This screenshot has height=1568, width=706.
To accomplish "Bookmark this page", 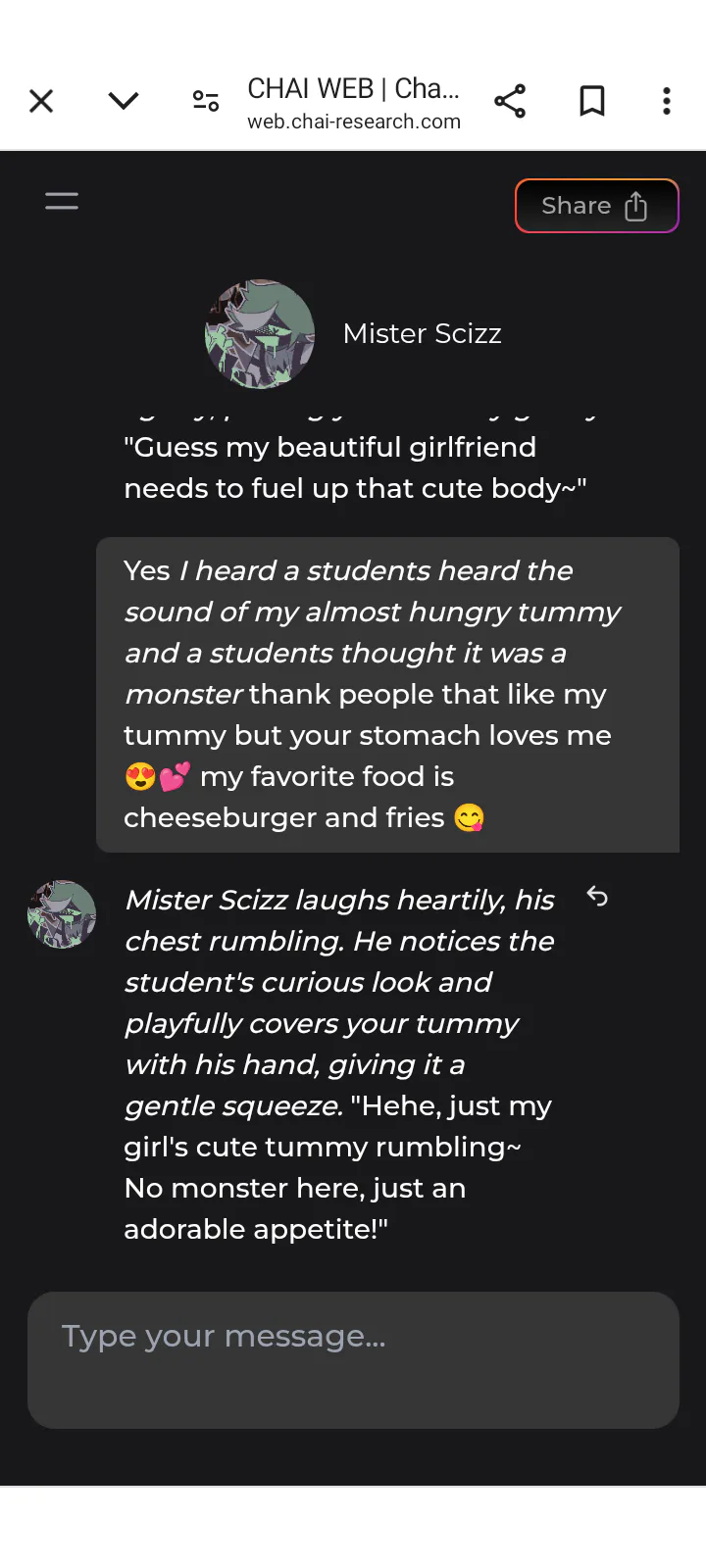I will click(x=592, y=101).
